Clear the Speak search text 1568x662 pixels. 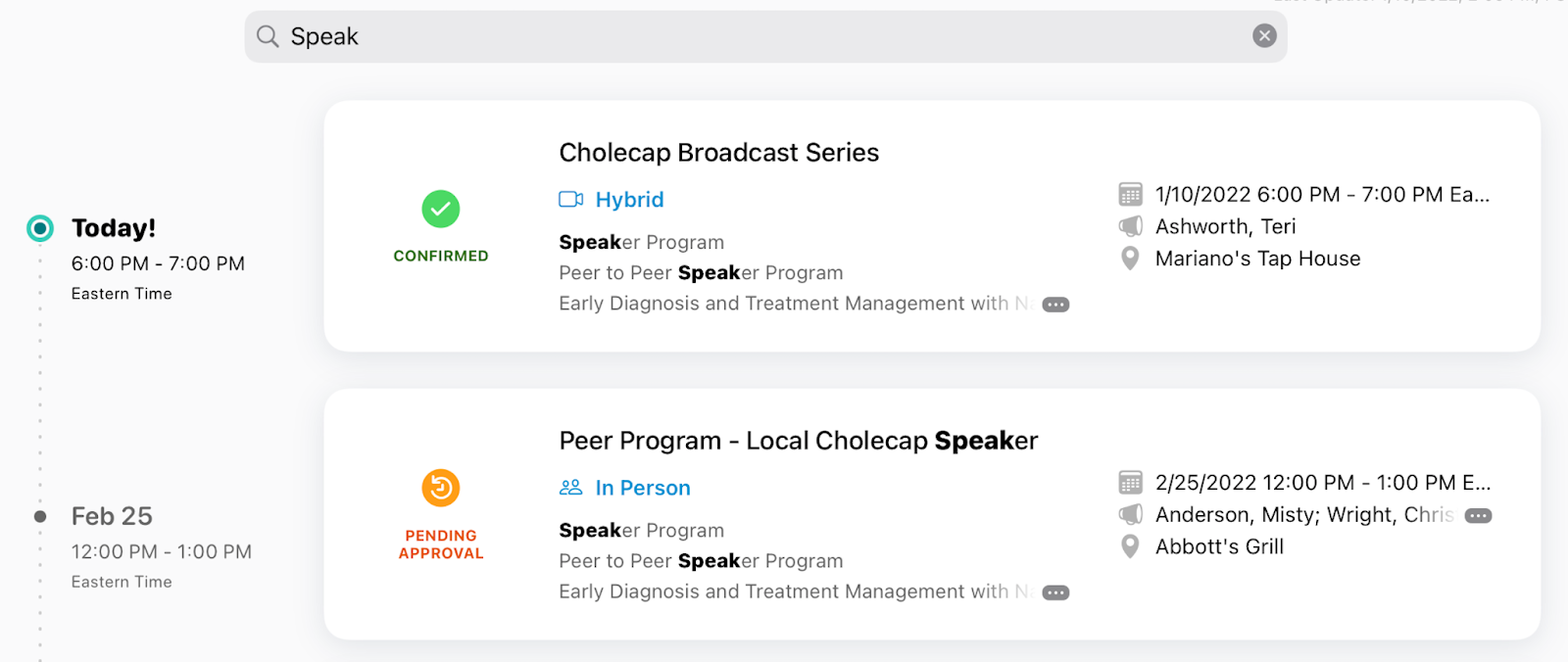coord(1264,36)
